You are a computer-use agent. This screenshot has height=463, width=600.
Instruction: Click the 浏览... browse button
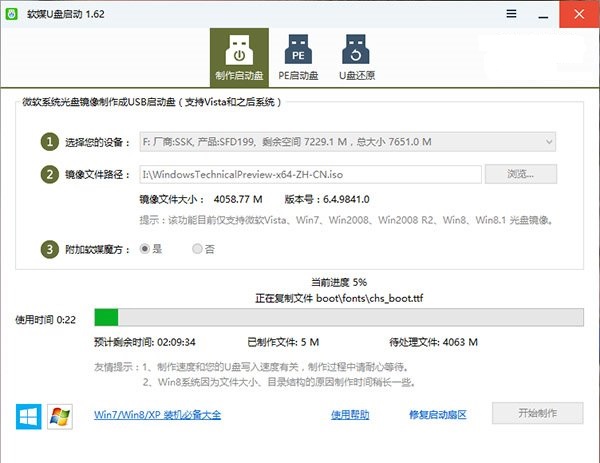click(521, 174)
